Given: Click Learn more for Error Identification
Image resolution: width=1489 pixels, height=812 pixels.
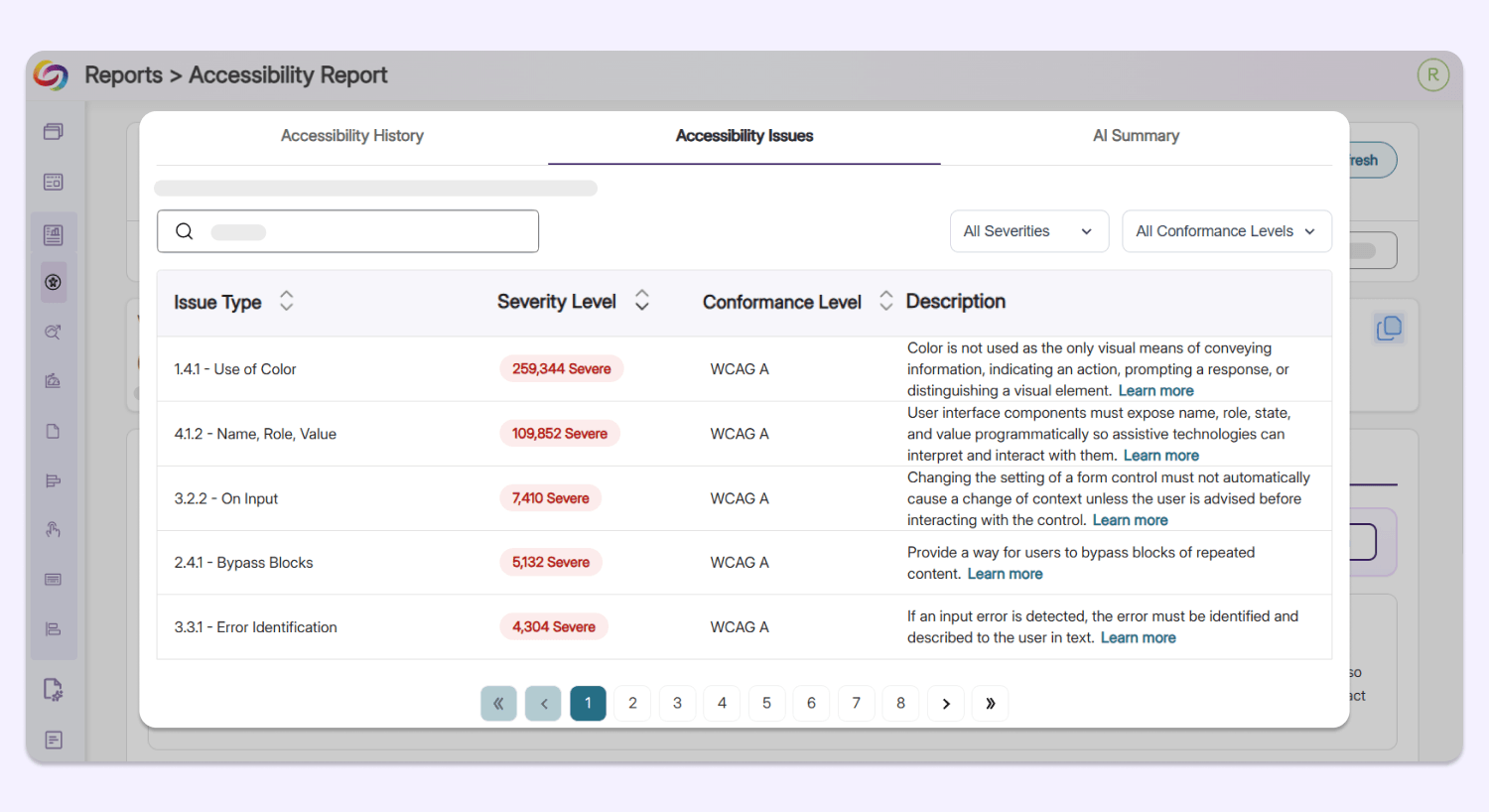Looking at the screenshot, I should point(1139,637).
